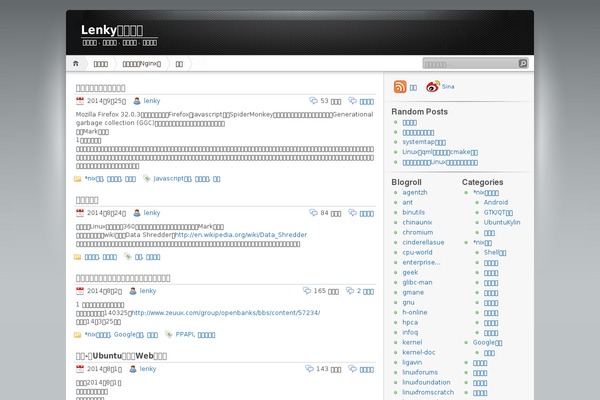Screen dimensions: 600x400
Task: Open blogroll link gmane
Action: pos(413,292)
